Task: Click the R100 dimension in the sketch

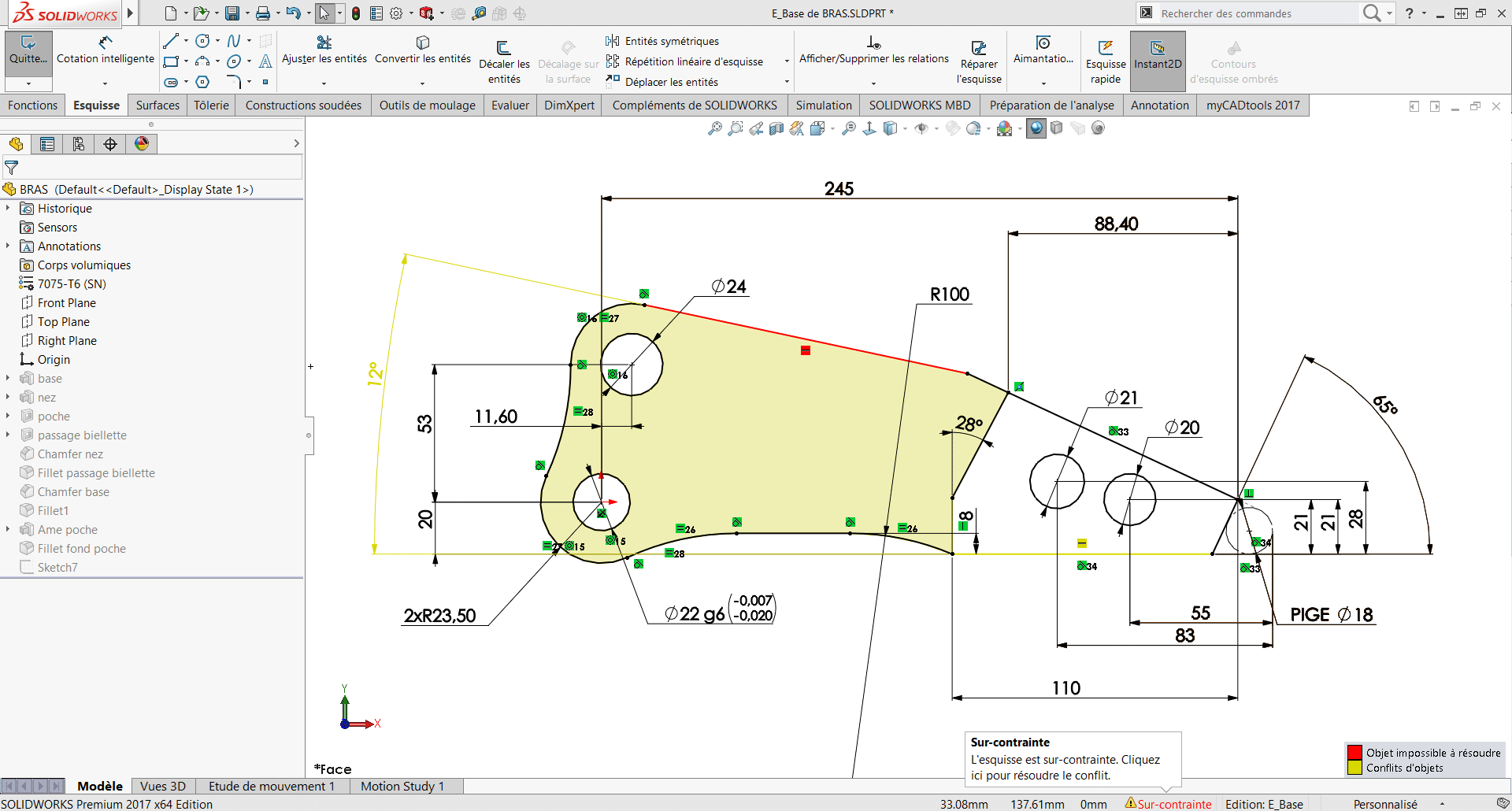Action: coord(950,294)
